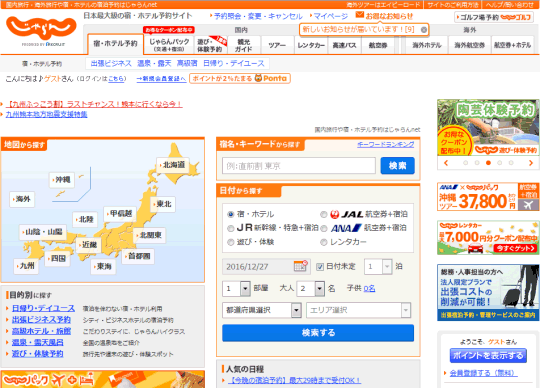Open the calendar date picker icon
The height and width of the screenshot is (388, 540).
(x=300, y=266)
